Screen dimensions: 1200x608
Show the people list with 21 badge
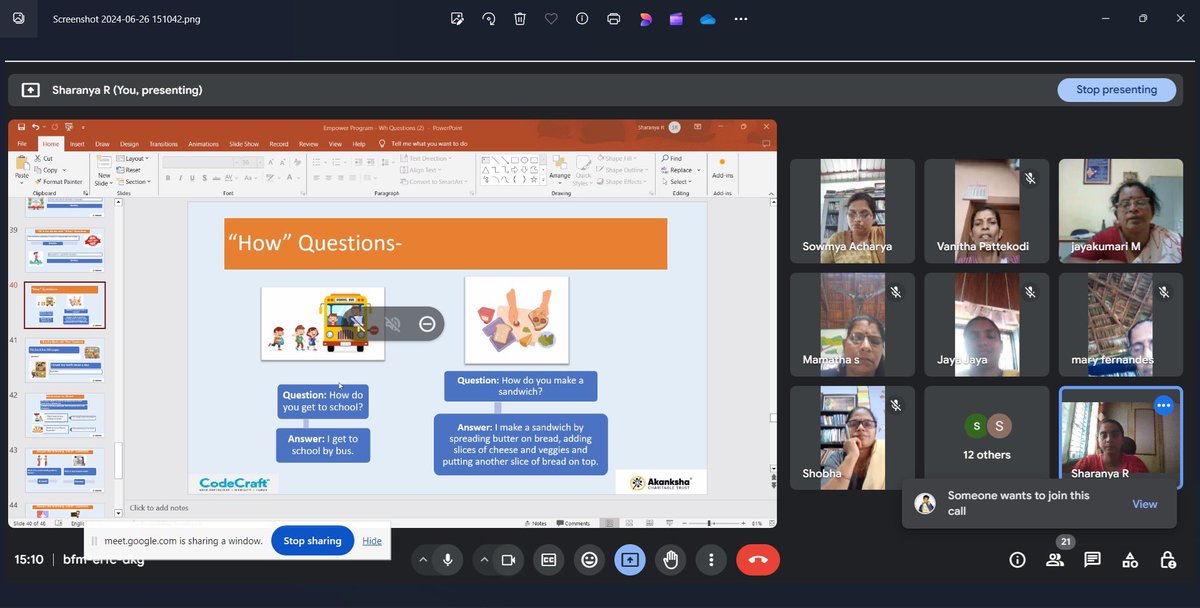[x=1055, y=559]
